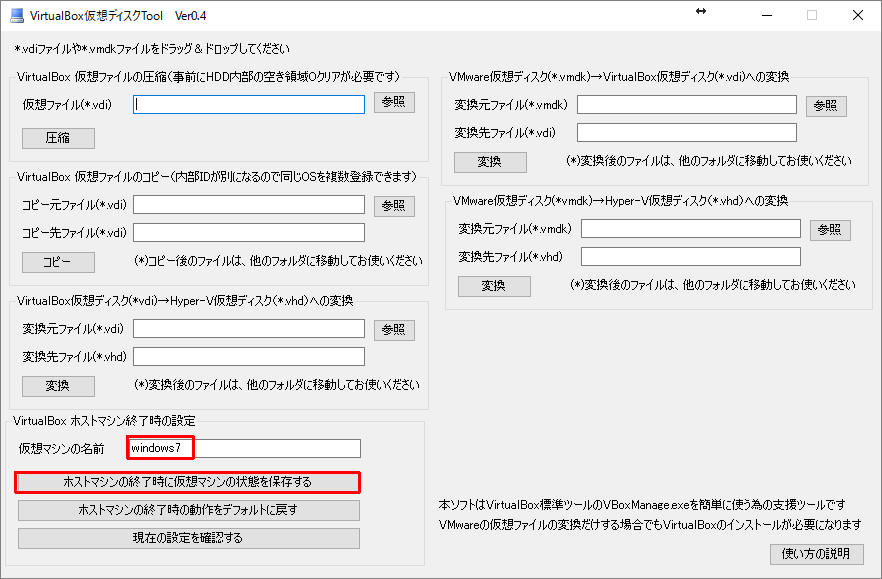This screenshot has width=882, height=579.
Task: Click the VirtualBox仮想ディスクTool title bar icon
Action: (x=17, y=16)
